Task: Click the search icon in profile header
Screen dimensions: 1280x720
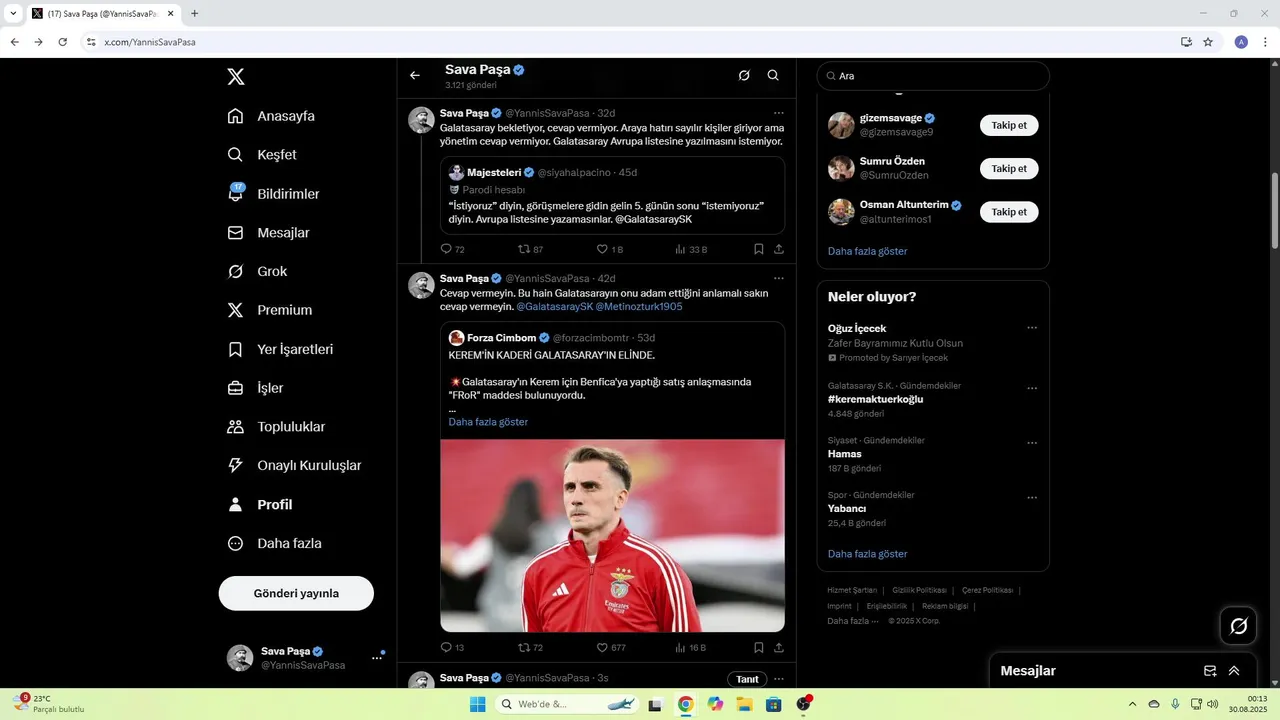Action: (773, 75)
